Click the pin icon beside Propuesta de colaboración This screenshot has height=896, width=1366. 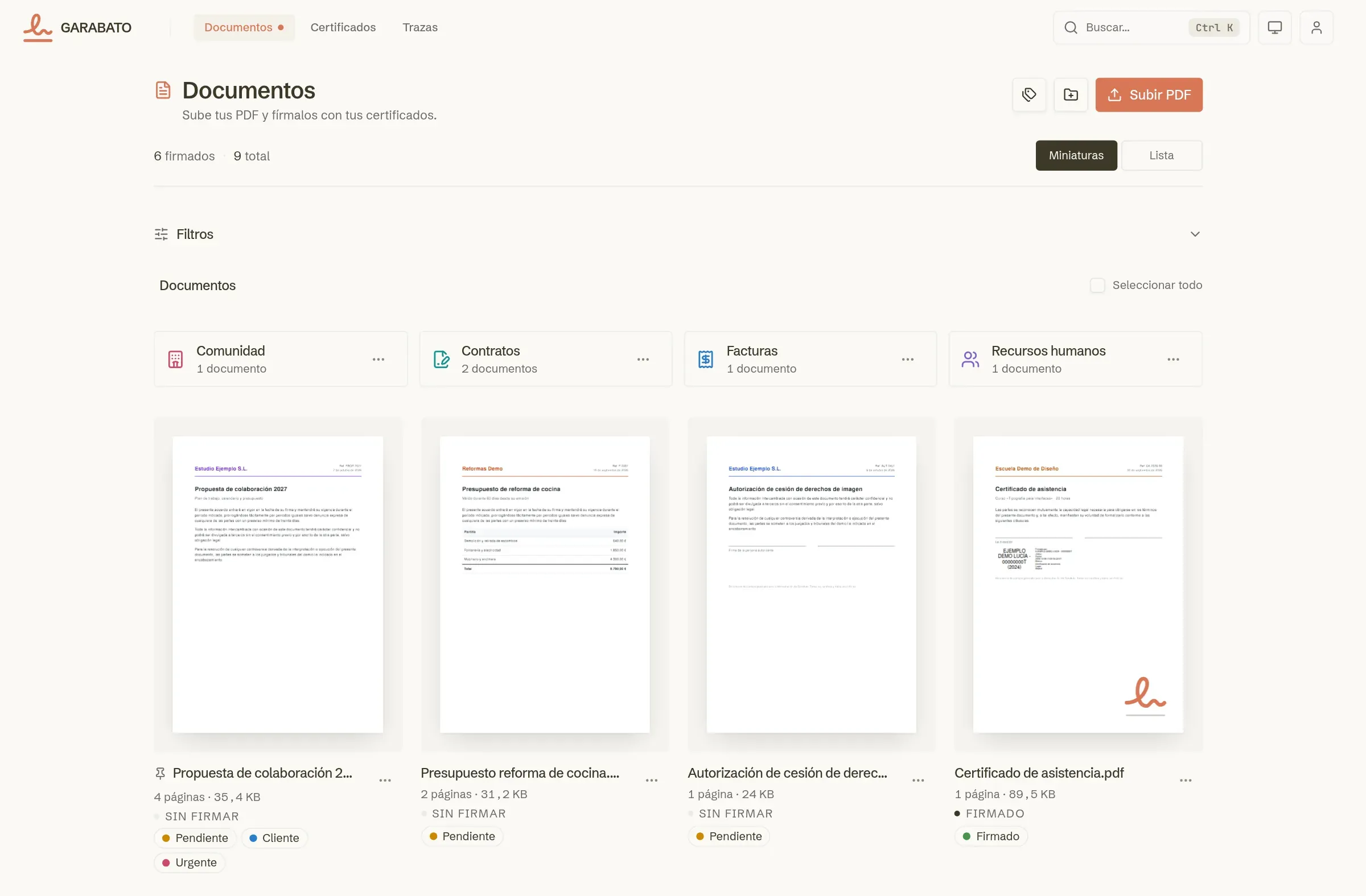160,773
